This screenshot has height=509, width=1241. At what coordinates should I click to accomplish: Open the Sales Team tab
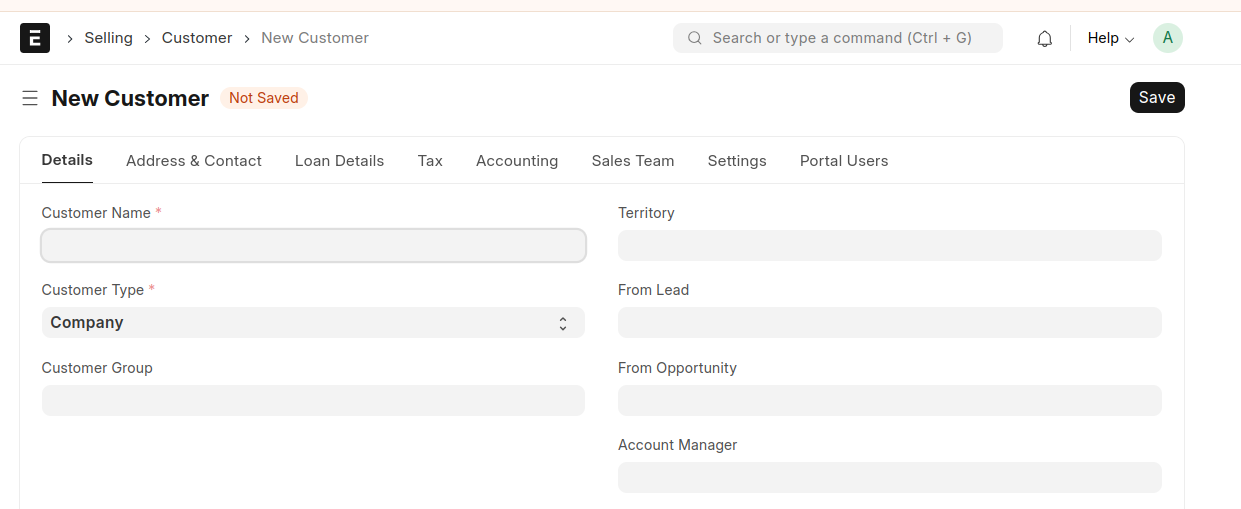pyautogui.click(x=632, y=161)
